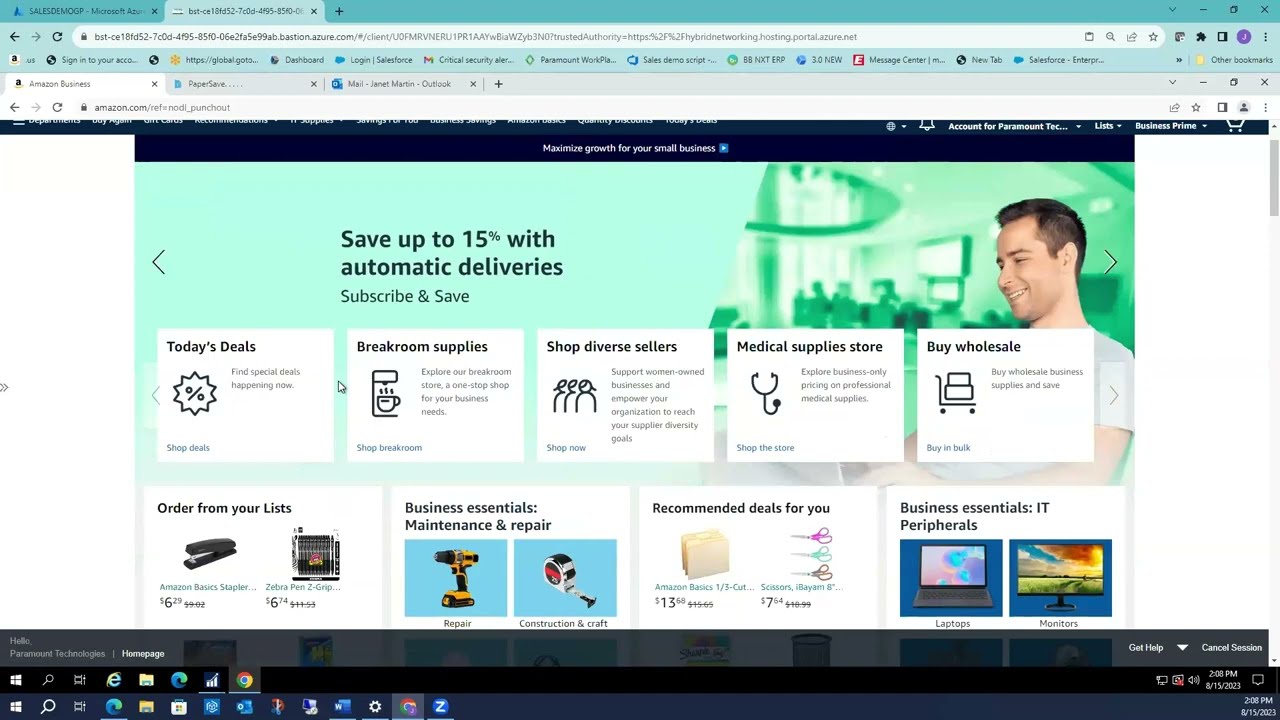Reload the inner Amazon browser page
This screenshot has height=720, width=1280.
[57, 107]
